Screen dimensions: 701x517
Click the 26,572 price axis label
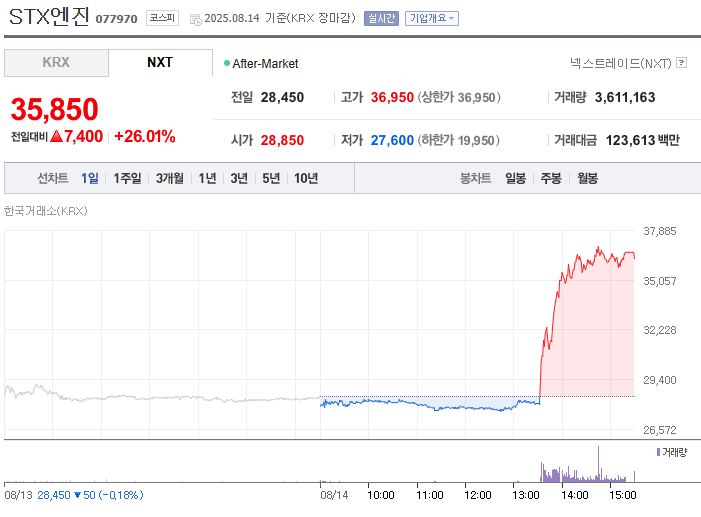(660, 430)
